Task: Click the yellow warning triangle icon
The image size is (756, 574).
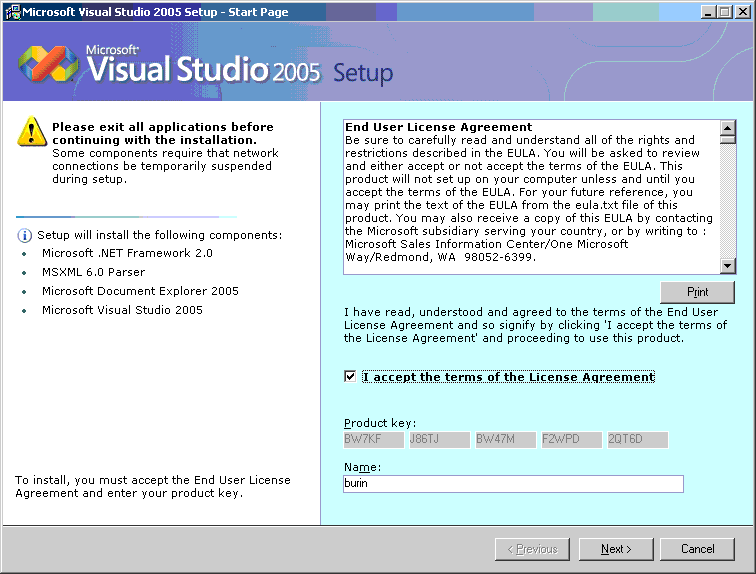Action: 32,131
